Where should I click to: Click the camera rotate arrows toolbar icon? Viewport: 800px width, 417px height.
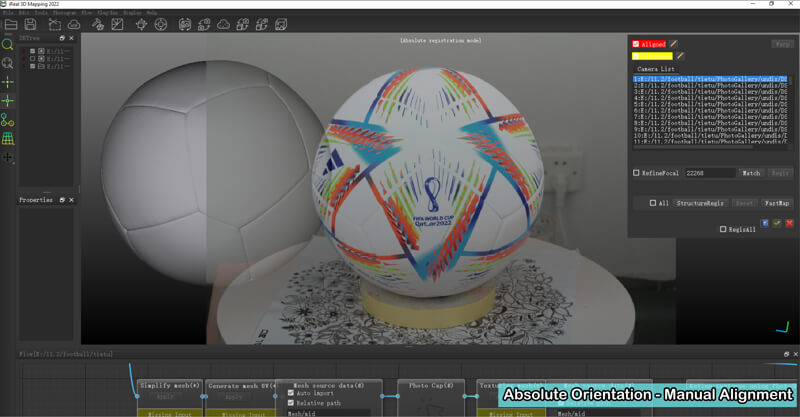pos(204,24)
